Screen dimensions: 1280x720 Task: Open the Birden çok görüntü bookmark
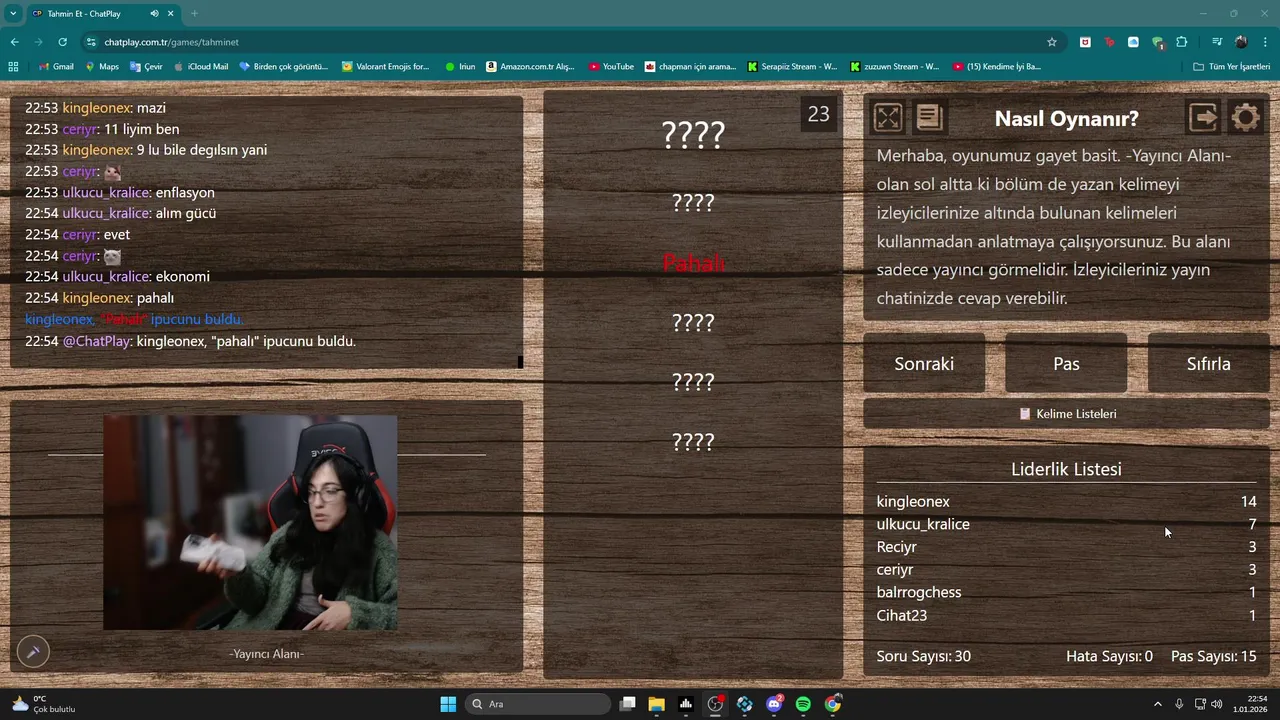[283, 67]
